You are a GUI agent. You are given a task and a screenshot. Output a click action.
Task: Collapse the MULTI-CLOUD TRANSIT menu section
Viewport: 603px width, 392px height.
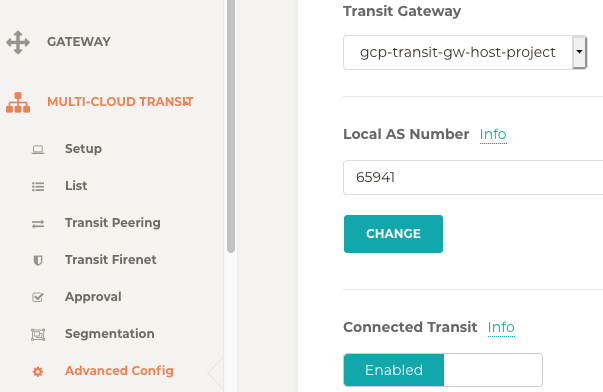pos(120,102)
